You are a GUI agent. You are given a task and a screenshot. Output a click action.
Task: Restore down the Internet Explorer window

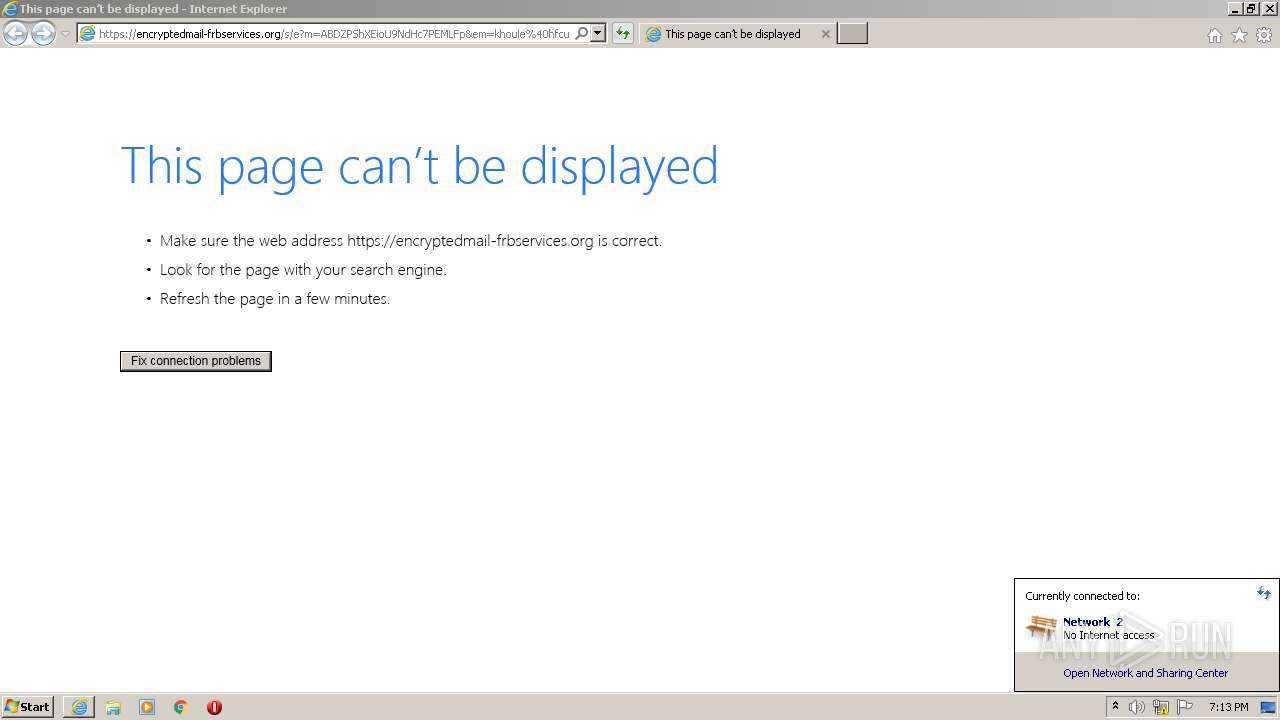1251,9
